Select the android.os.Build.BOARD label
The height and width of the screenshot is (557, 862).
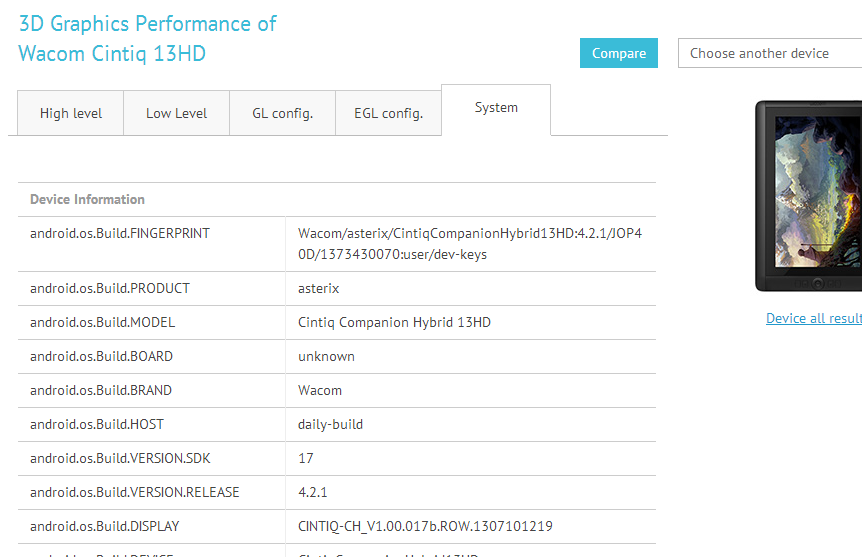(102, 356)
